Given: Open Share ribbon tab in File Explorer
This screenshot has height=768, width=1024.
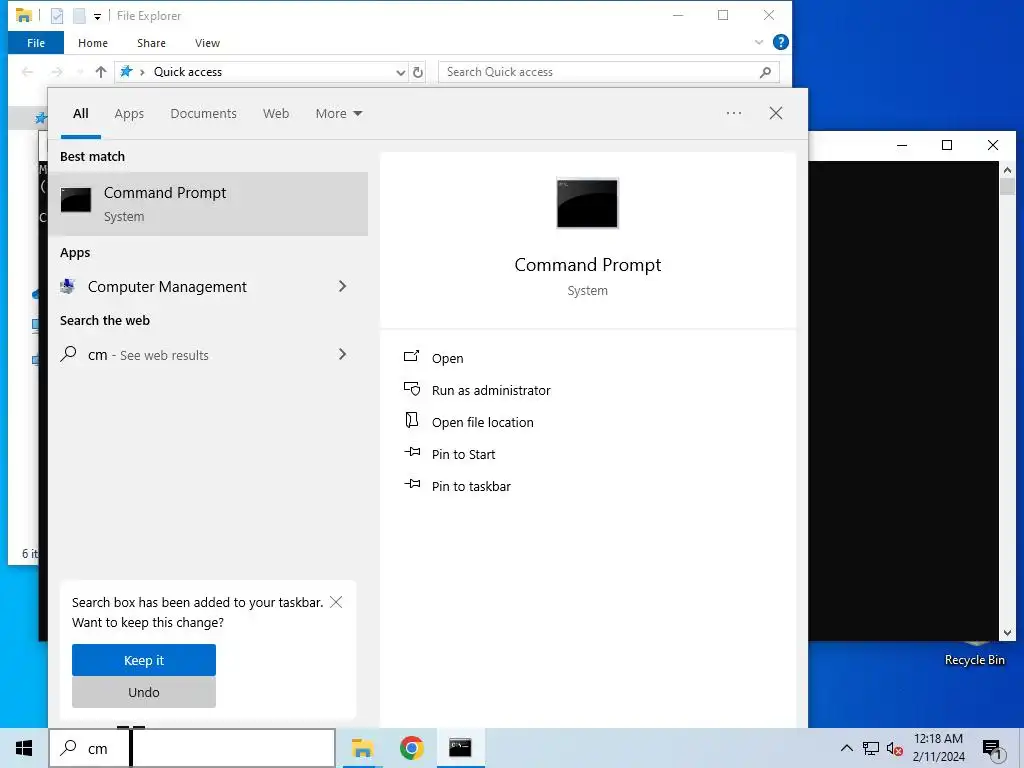Looking at the screenshot, I should coord(151,43).
